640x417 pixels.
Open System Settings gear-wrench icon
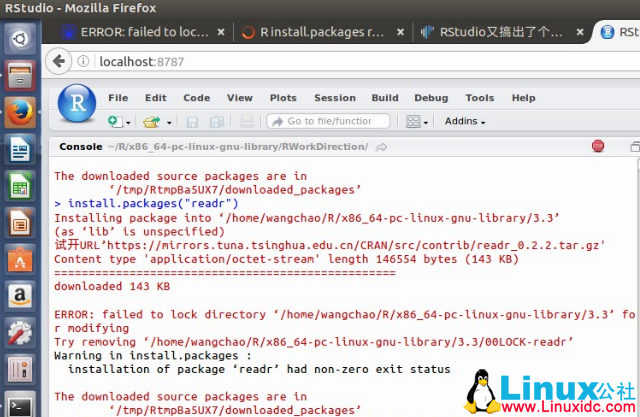(20, 333)
